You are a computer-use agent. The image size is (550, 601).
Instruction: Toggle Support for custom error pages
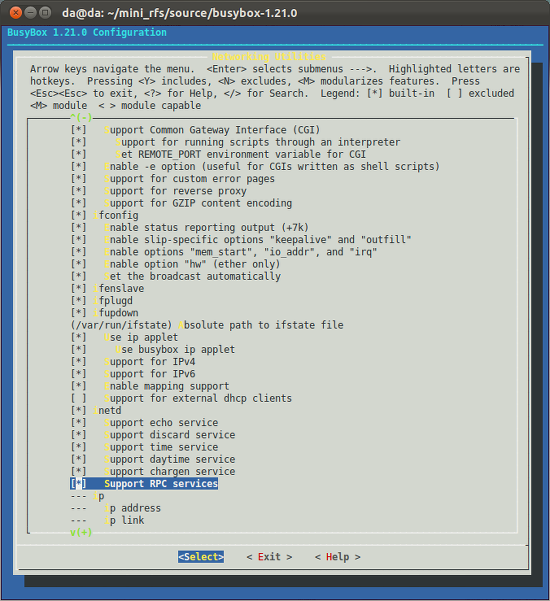click(x=79, y=179)
